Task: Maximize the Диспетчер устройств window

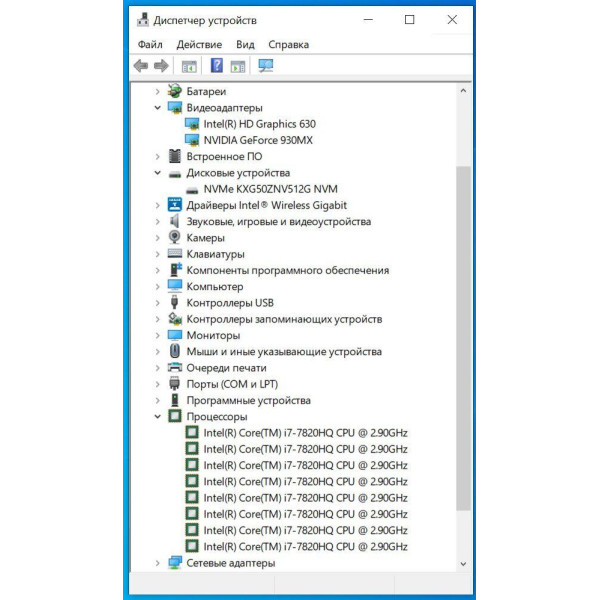Action: pos(409,20)
